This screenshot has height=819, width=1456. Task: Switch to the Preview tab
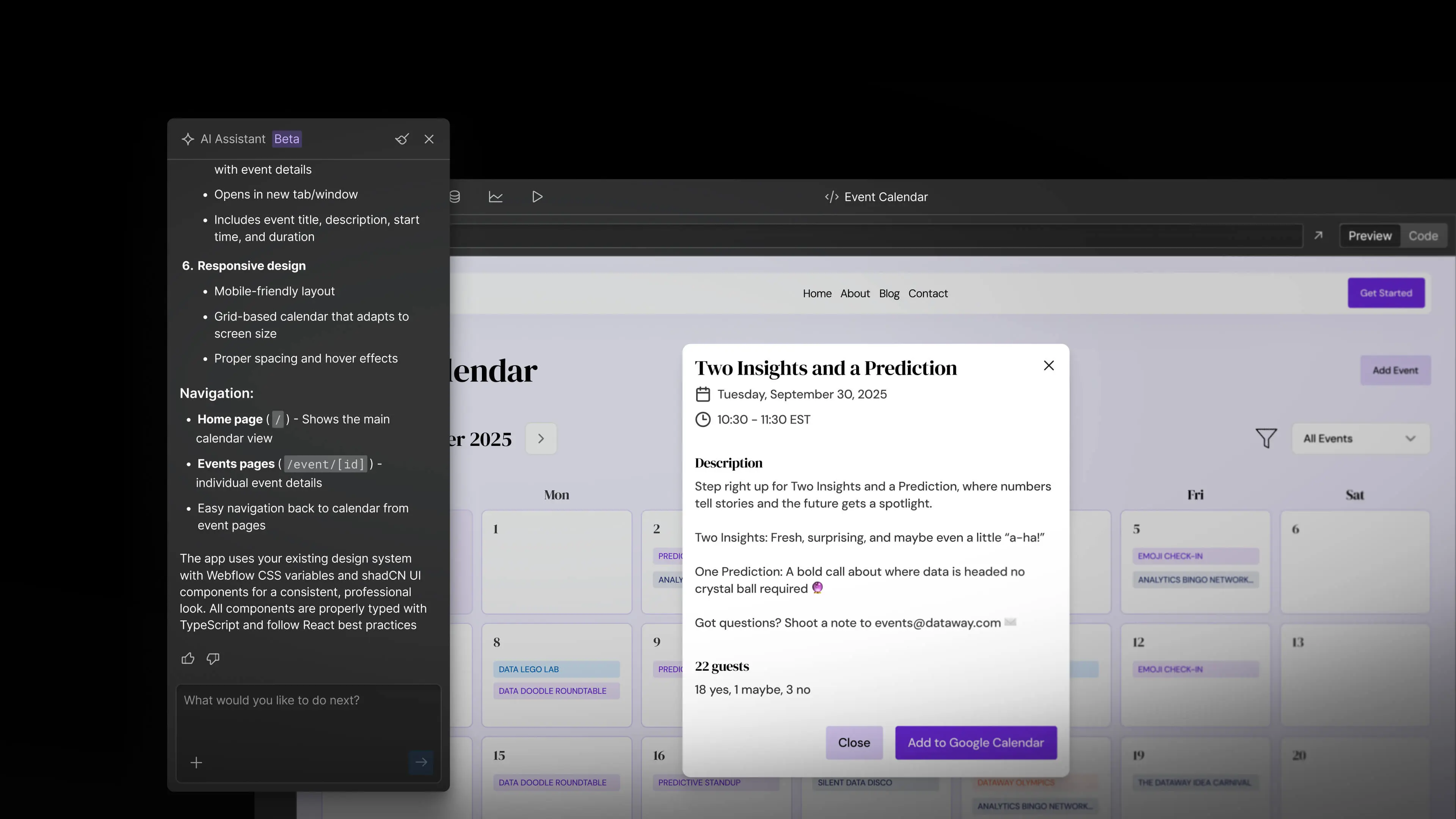pos(1370,236)
